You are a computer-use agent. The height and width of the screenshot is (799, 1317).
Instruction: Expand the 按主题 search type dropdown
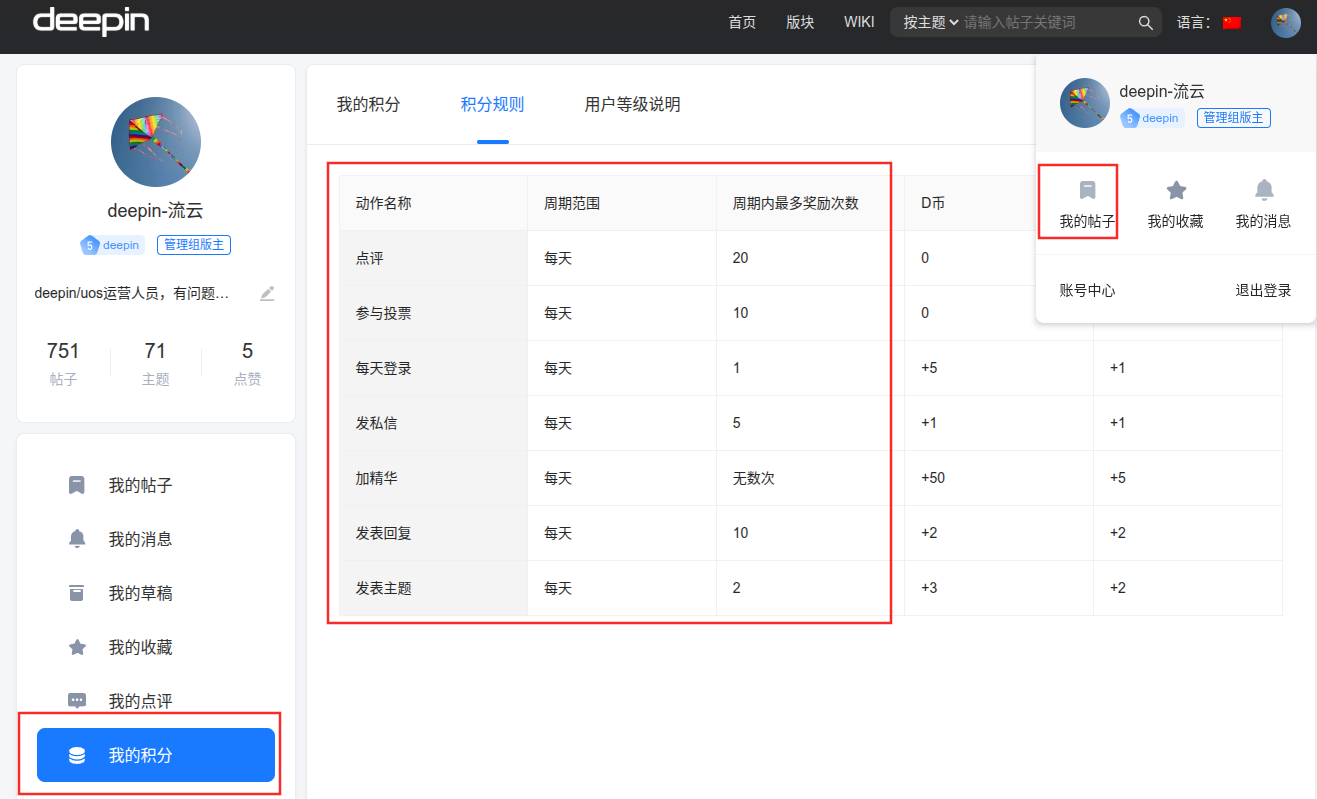[931, 23]
